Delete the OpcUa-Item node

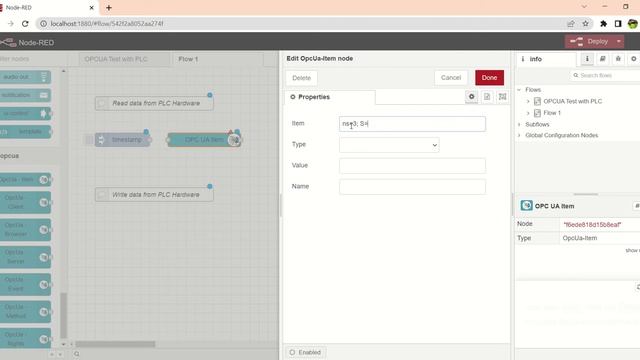[302, 78]
